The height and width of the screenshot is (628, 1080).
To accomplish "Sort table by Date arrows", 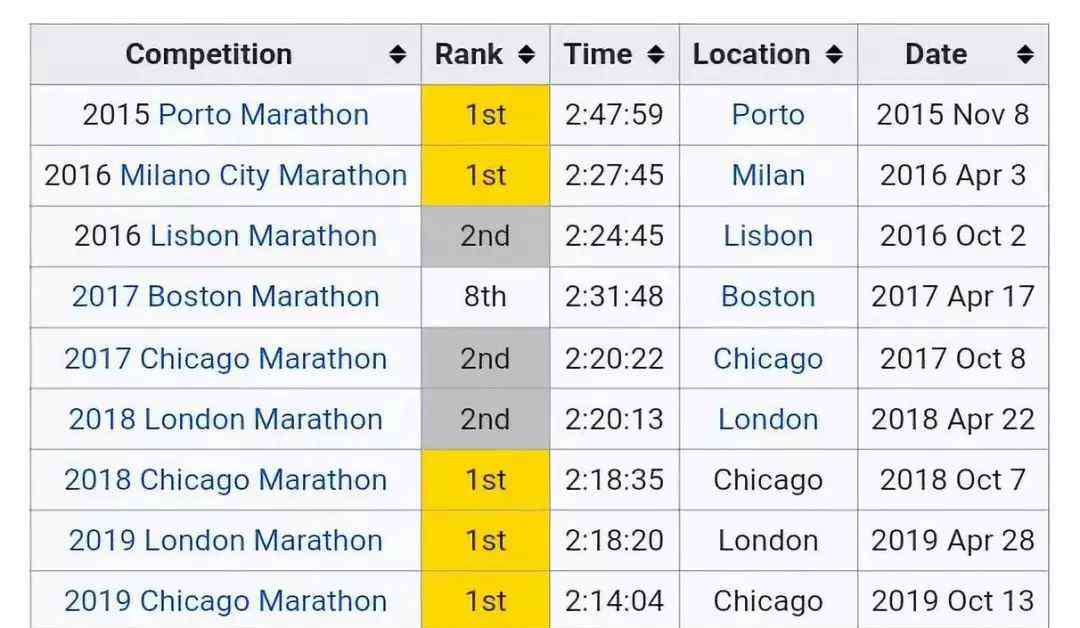I will (1025, 54).
